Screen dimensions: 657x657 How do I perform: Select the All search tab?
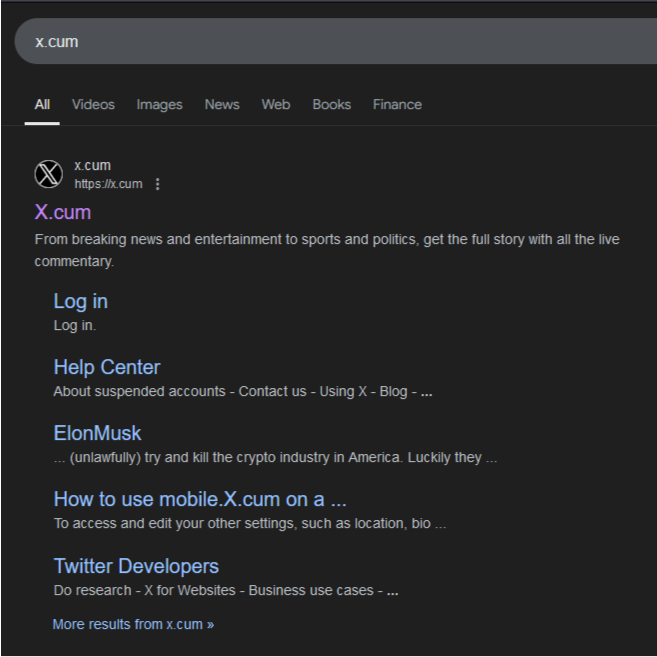coord(42,104)
